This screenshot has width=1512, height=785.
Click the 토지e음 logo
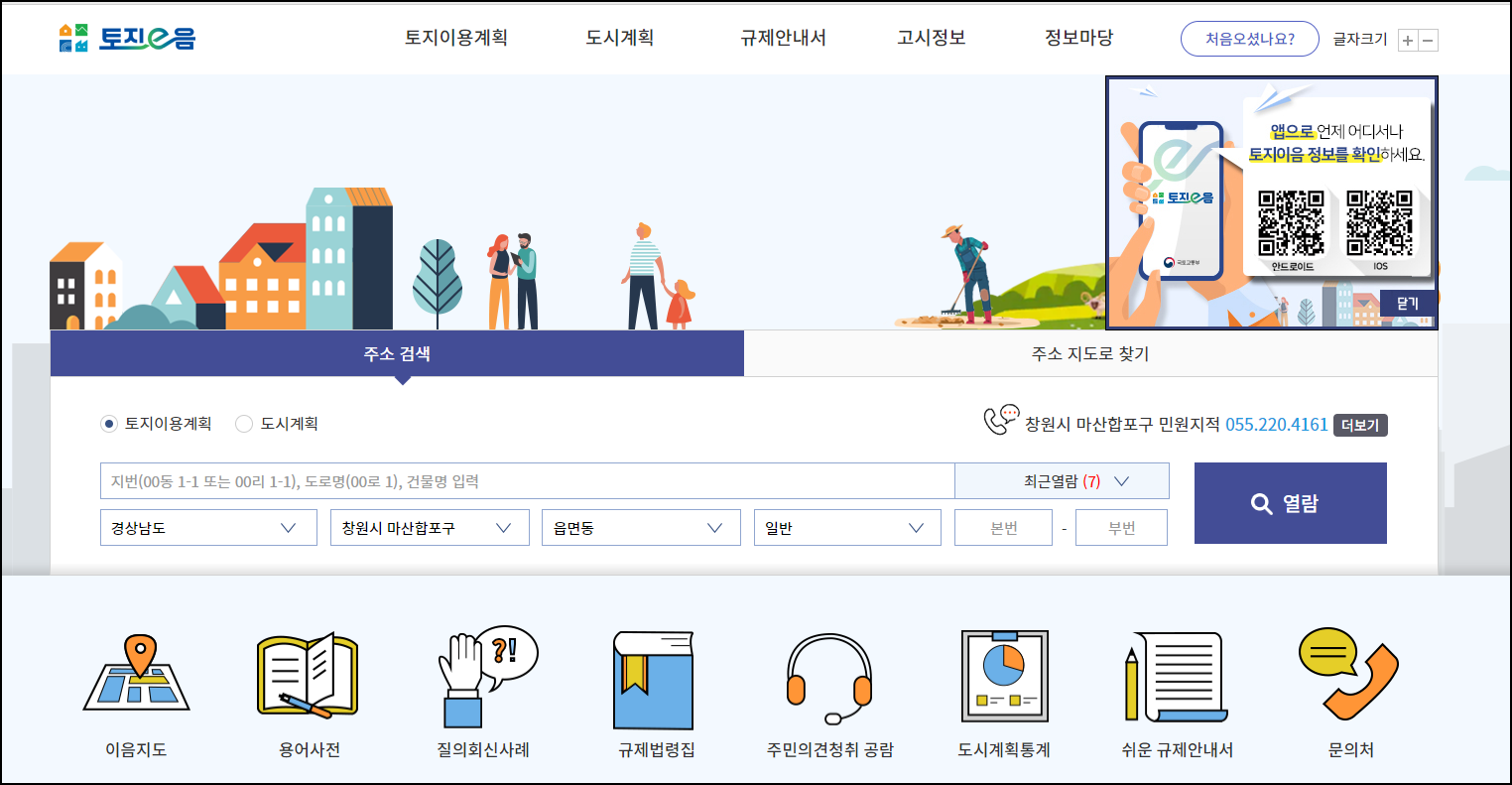(127, 38)
